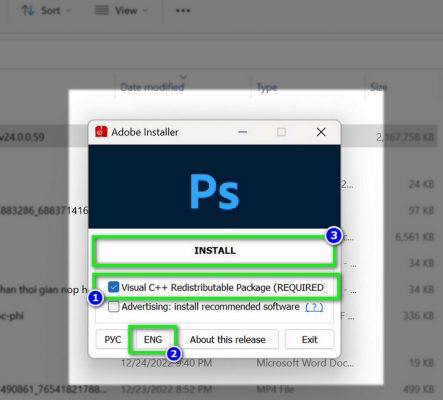This screenshot has width=443, height=400.
Task: Click the View layout icon
Action: [102, 11]
